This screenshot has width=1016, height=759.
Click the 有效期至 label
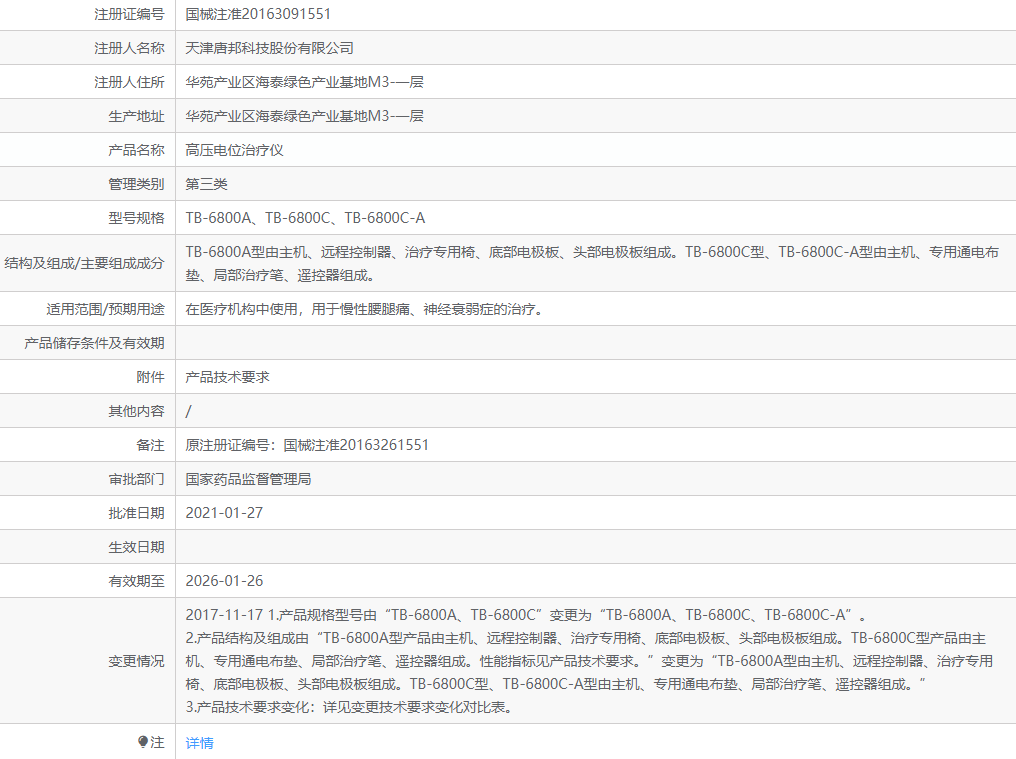pos(137,581)
